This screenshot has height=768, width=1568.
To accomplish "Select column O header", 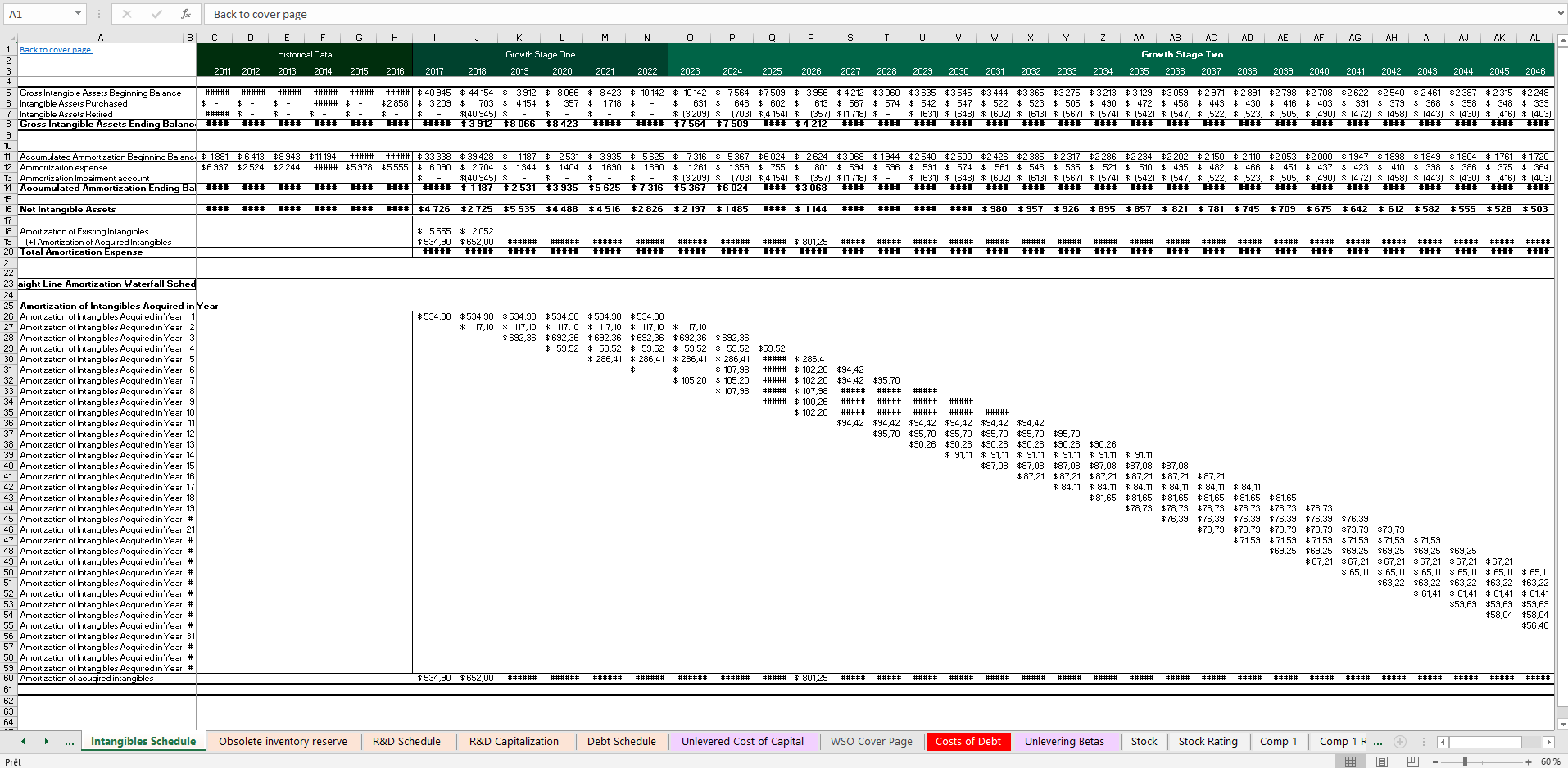I will pos(689,38).
